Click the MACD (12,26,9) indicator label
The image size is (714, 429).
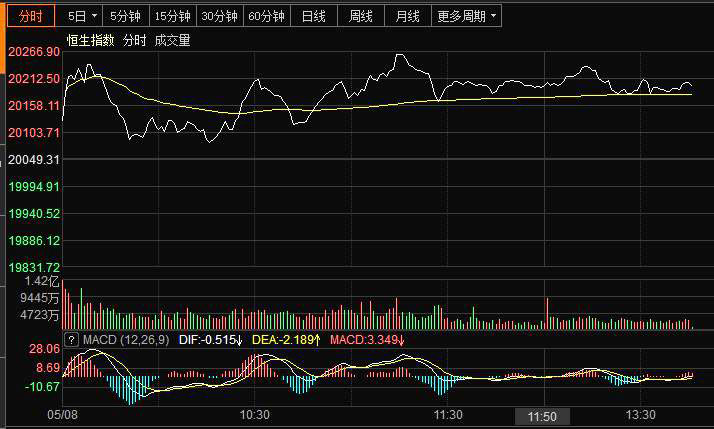(x=126, y=340)
